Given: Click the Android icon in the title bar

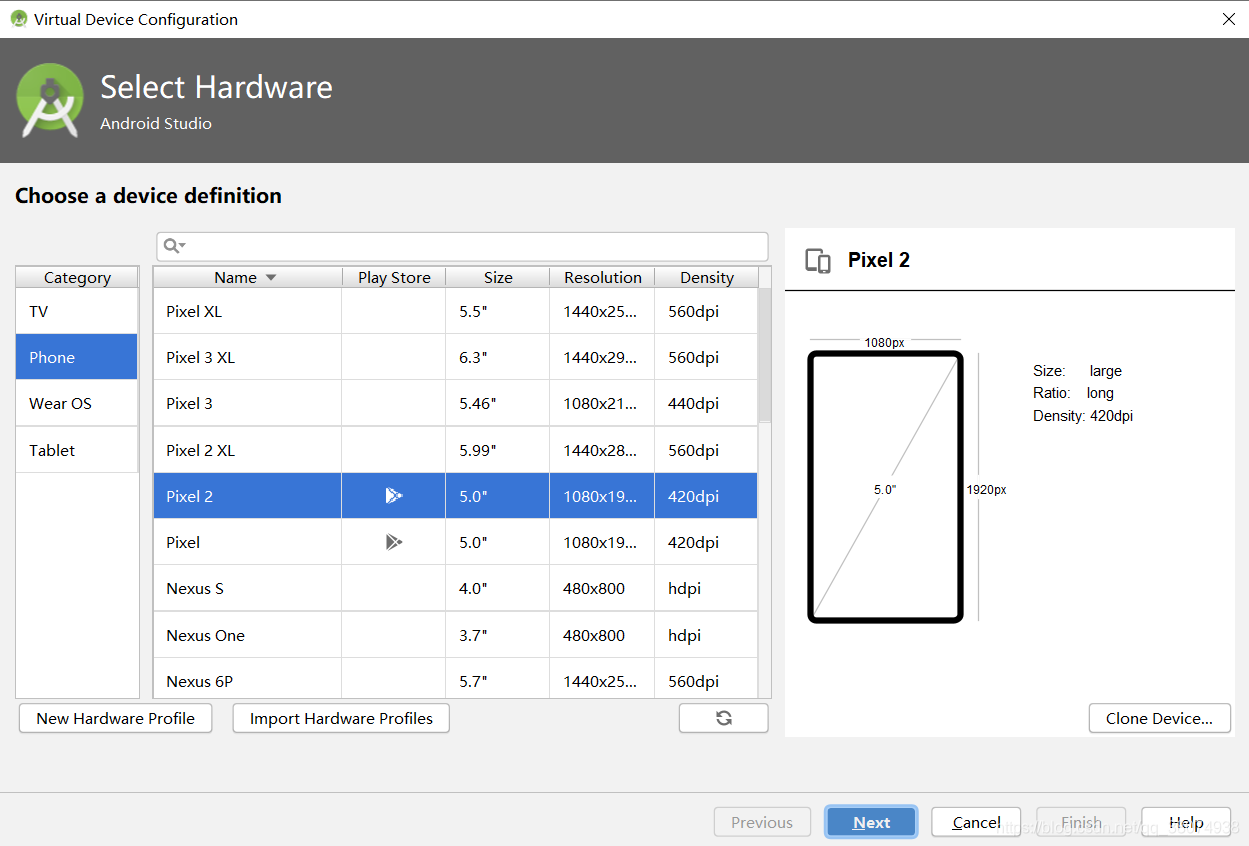Looking at the screenshot, I should tap(19, 19).
